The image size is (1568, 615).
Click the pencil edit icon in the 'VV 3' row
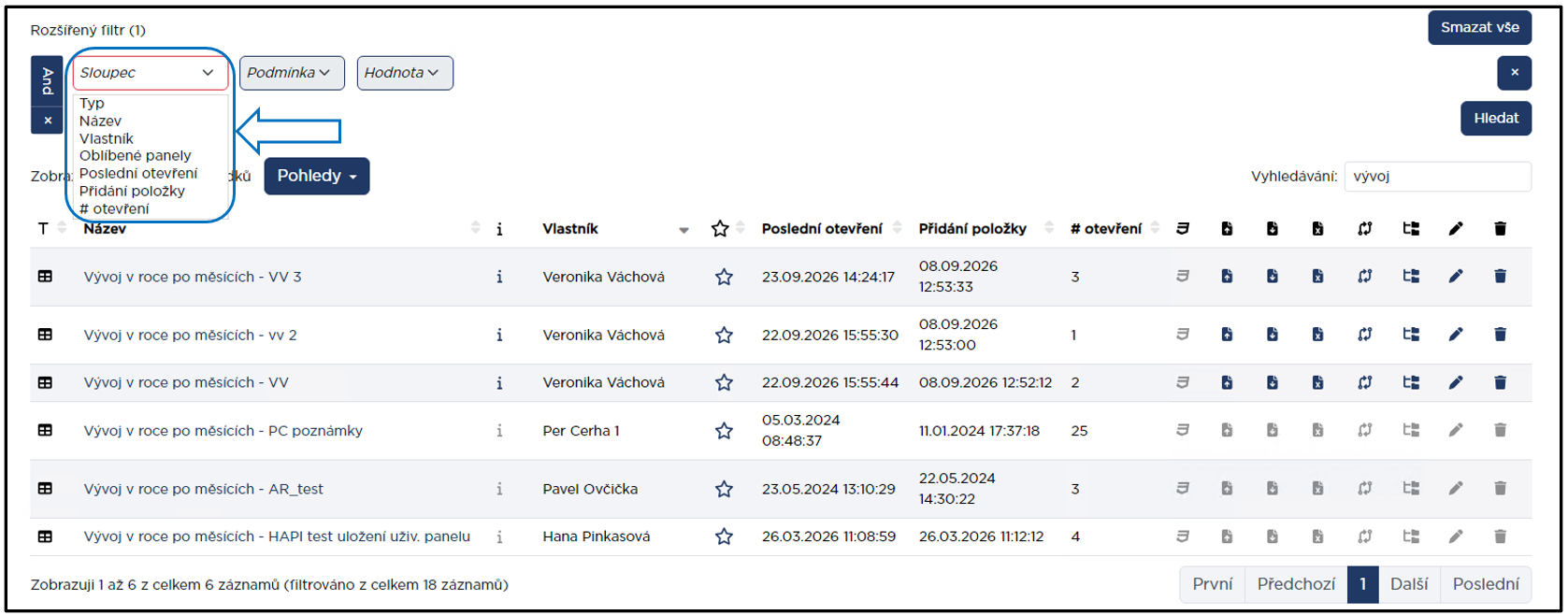coord(1455,276)
